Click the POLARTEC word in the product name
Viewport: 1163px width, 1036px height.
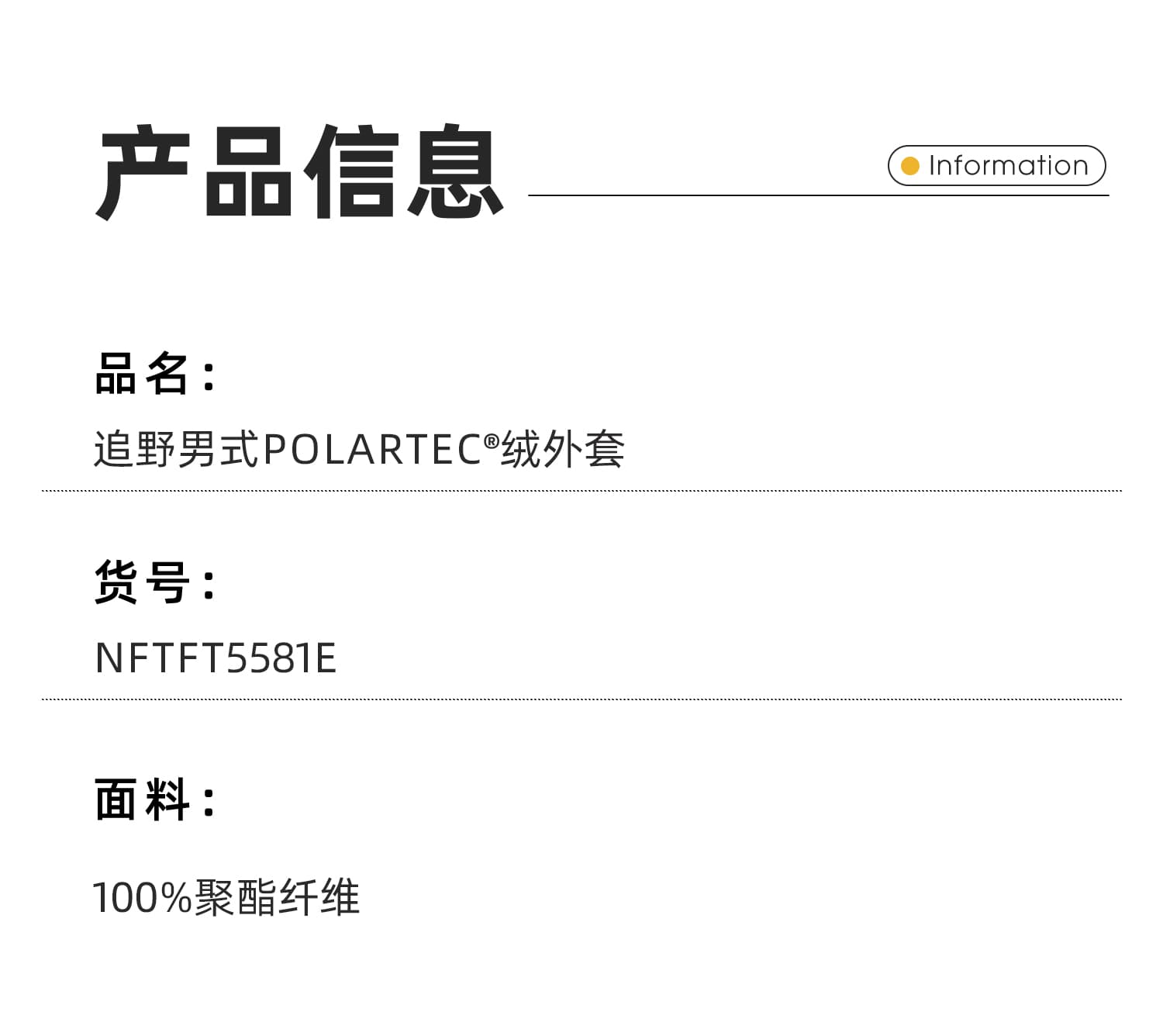coord(373,450)
